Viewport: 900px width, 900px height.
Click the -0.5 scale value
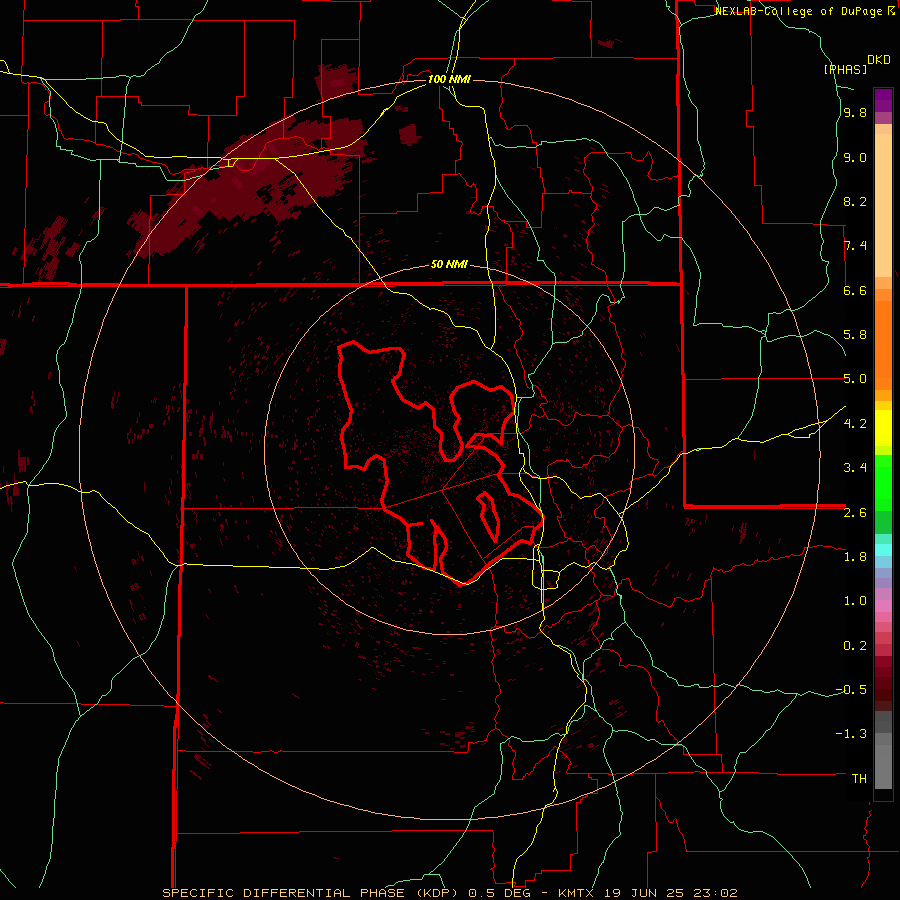tap(851, 689)
